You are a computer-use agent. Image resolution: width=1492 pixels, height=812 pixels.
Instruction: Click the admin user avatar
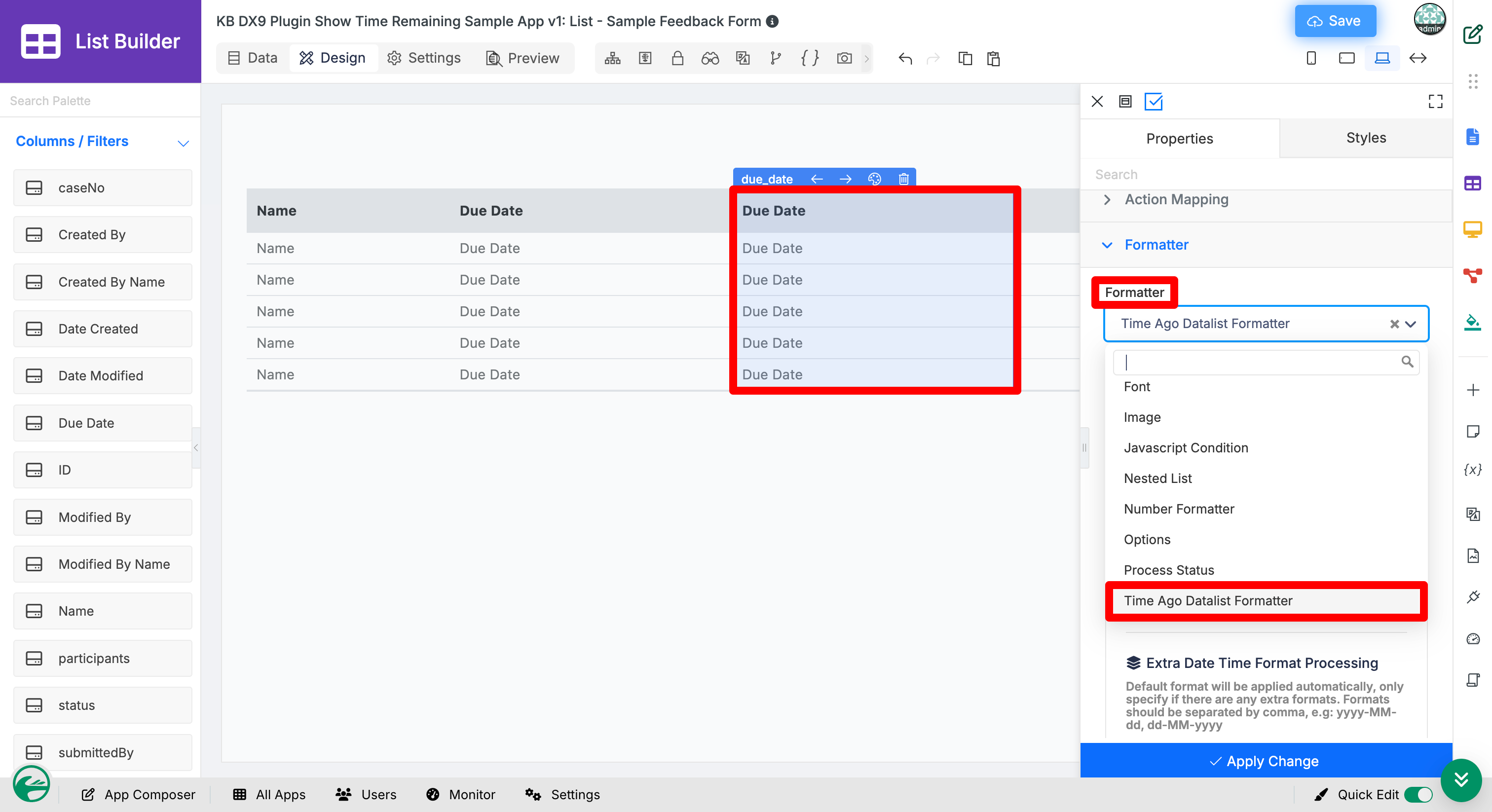[x=1429, y=20]
